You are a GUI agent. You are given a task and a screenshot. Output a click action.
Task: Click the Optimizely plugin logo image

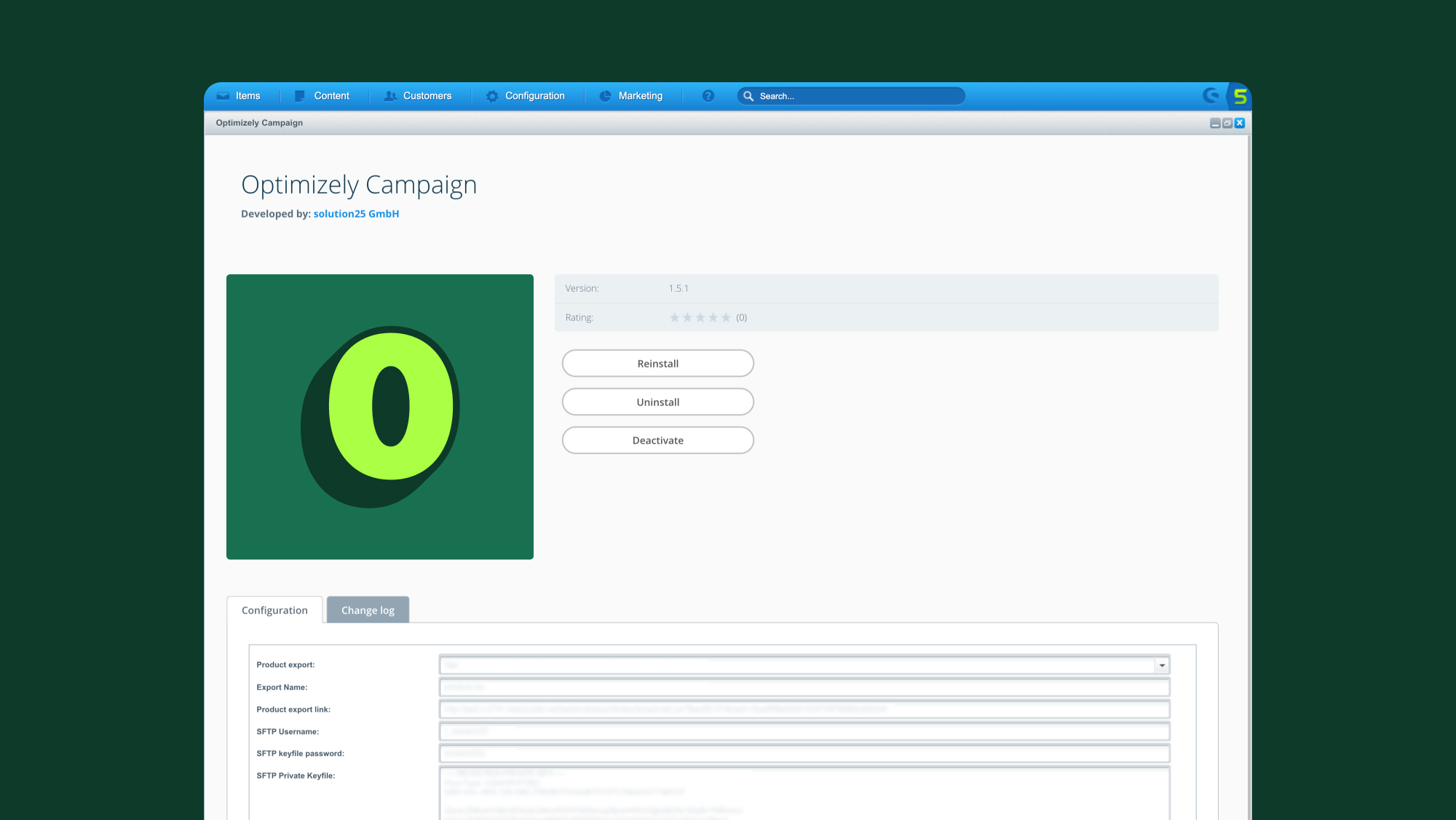tap(380, 417)
